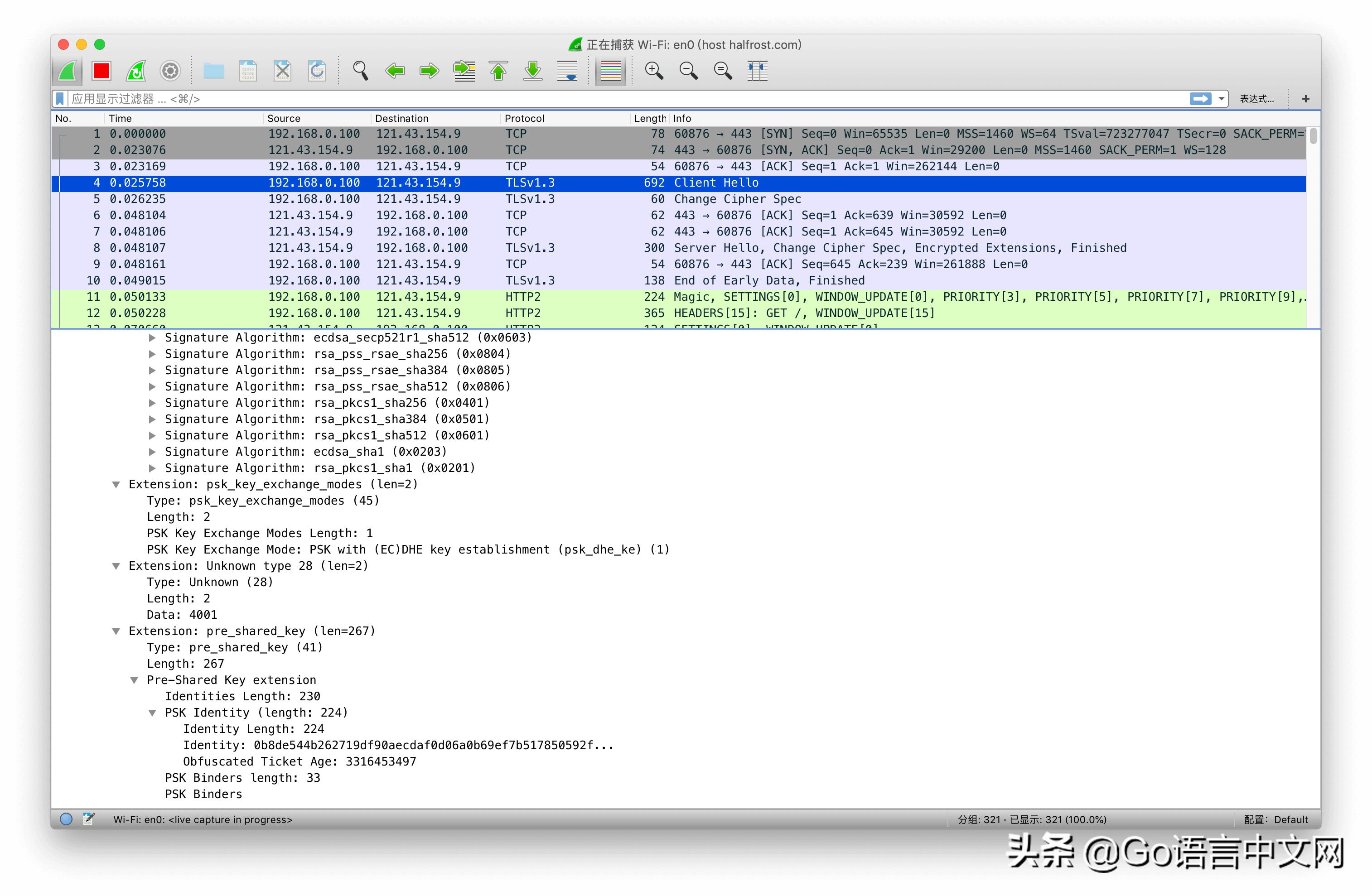Screen dimensions: 1372x896
Task: Collapse the pre_shared_key extension tree
Action: [x=116, y=631]
